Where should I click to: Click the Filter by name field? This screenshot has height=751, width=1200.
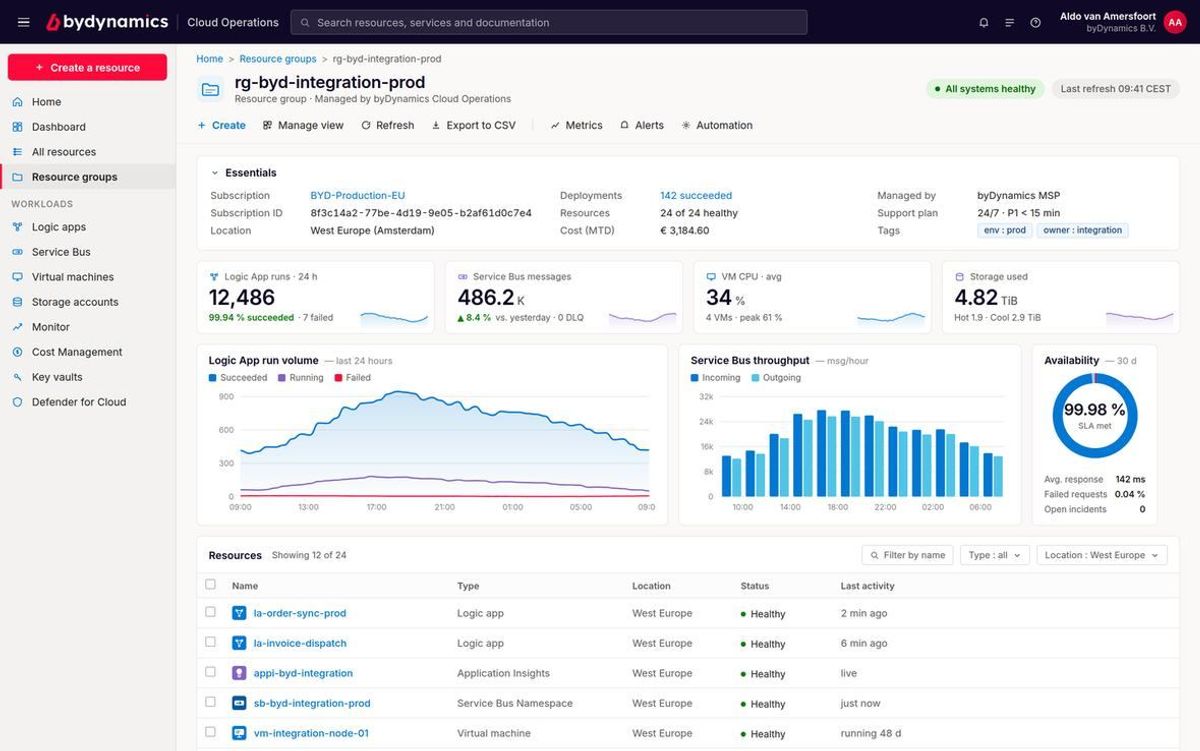[x=907, y=555]
